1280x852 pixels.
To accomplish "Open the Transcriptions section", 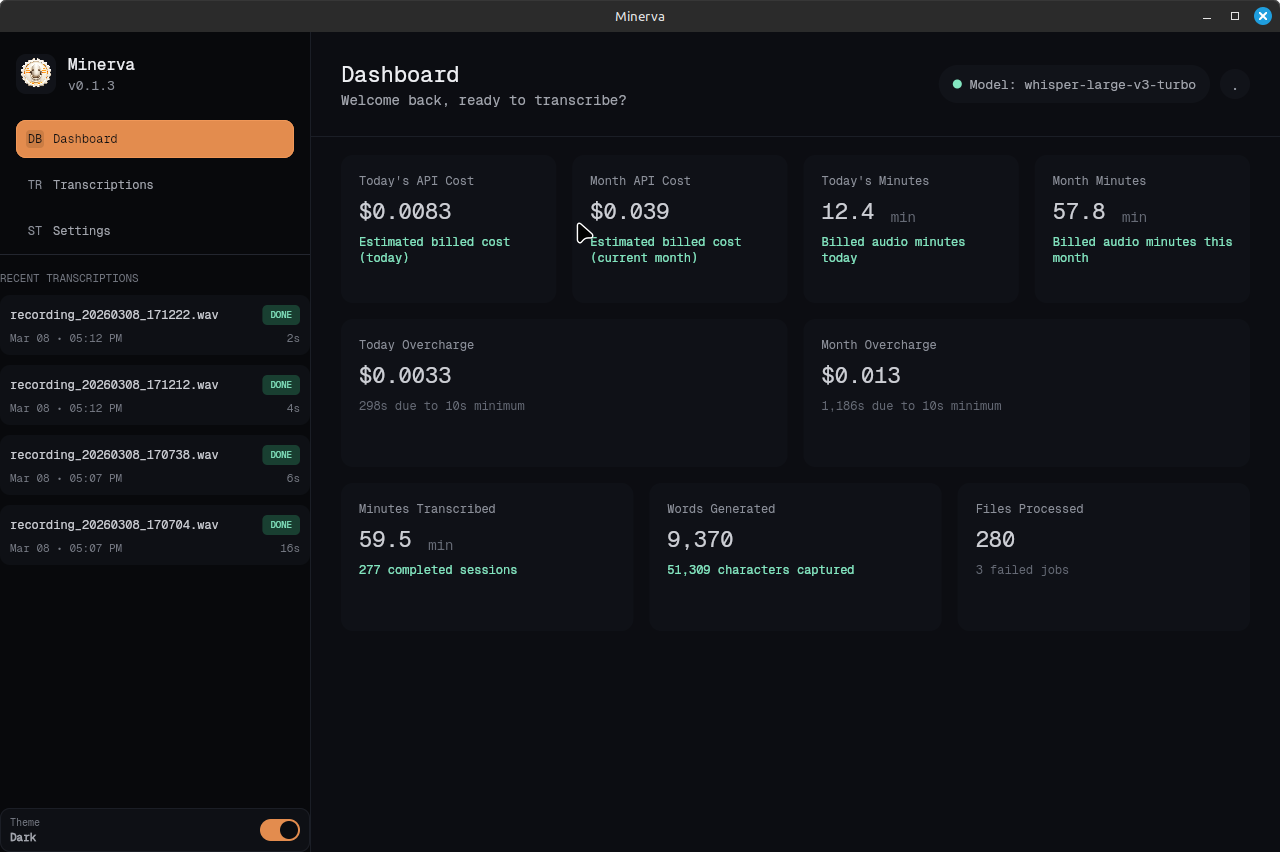I will pyautogui.click(x=102, y=185).
